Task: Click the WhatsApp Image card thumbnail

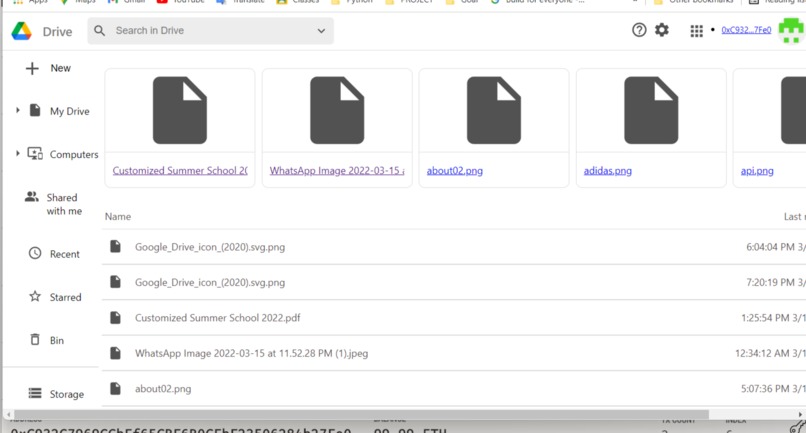Action: click(x=337, y=110)
